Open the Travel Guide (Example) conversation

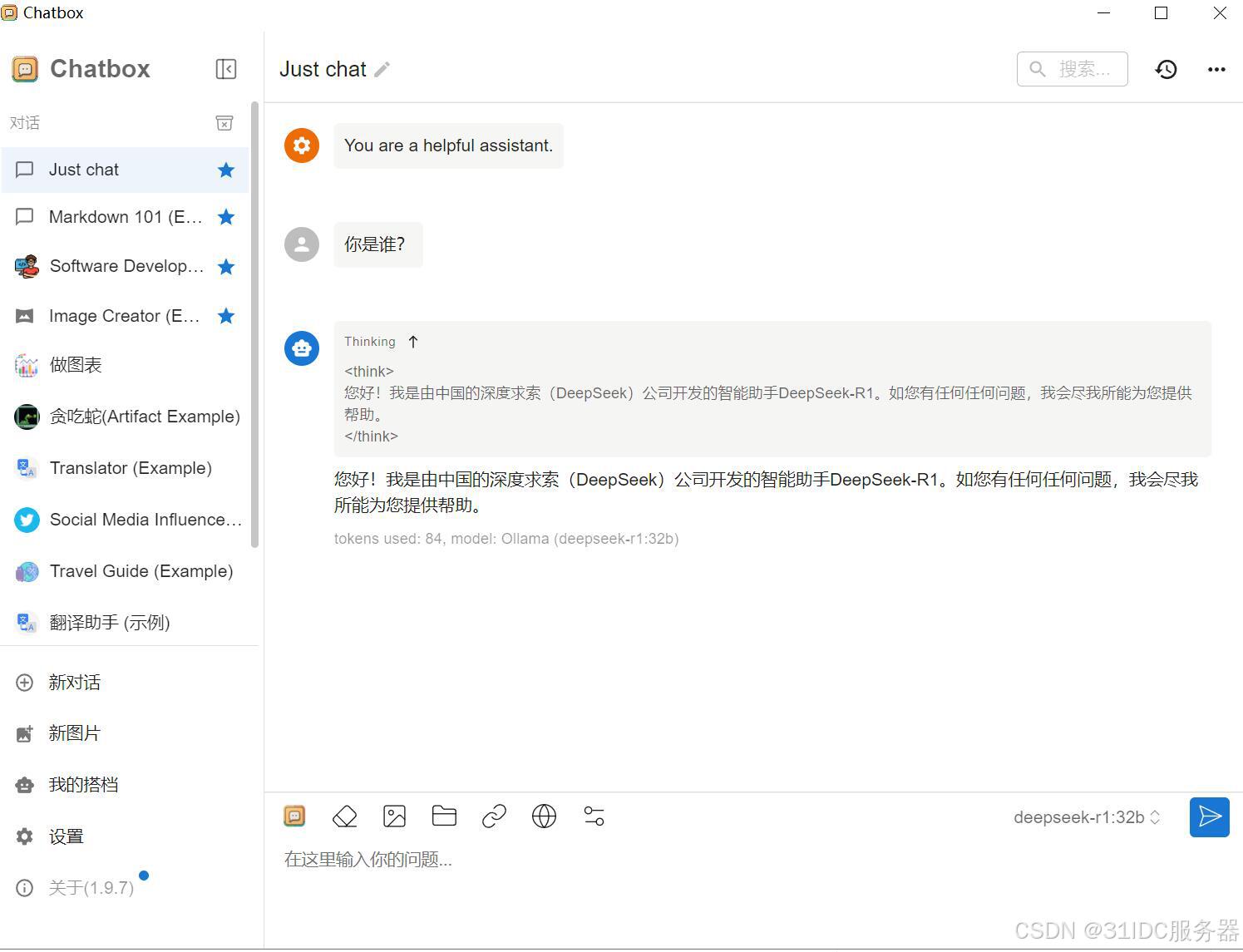[x=125, y=571]
